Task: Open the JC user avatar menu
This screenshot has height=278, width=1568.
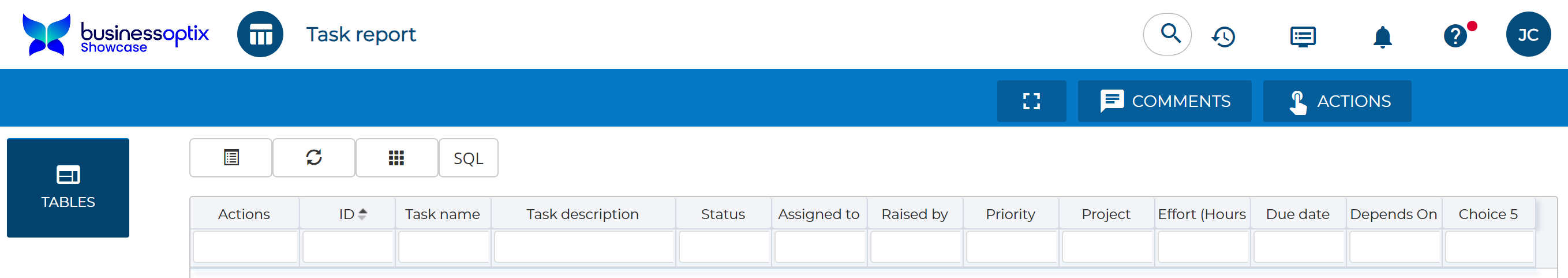Action: 1528,35
